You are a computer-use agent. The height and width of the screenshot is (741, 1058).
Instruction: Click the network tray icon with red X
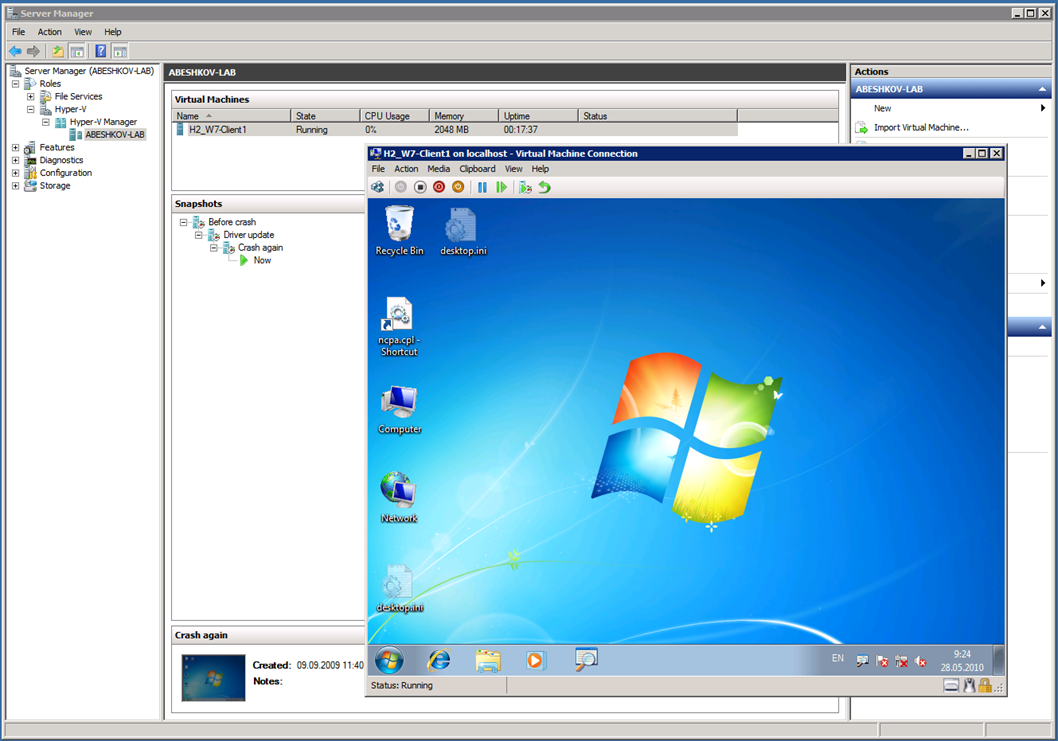[x=901, y=661]
